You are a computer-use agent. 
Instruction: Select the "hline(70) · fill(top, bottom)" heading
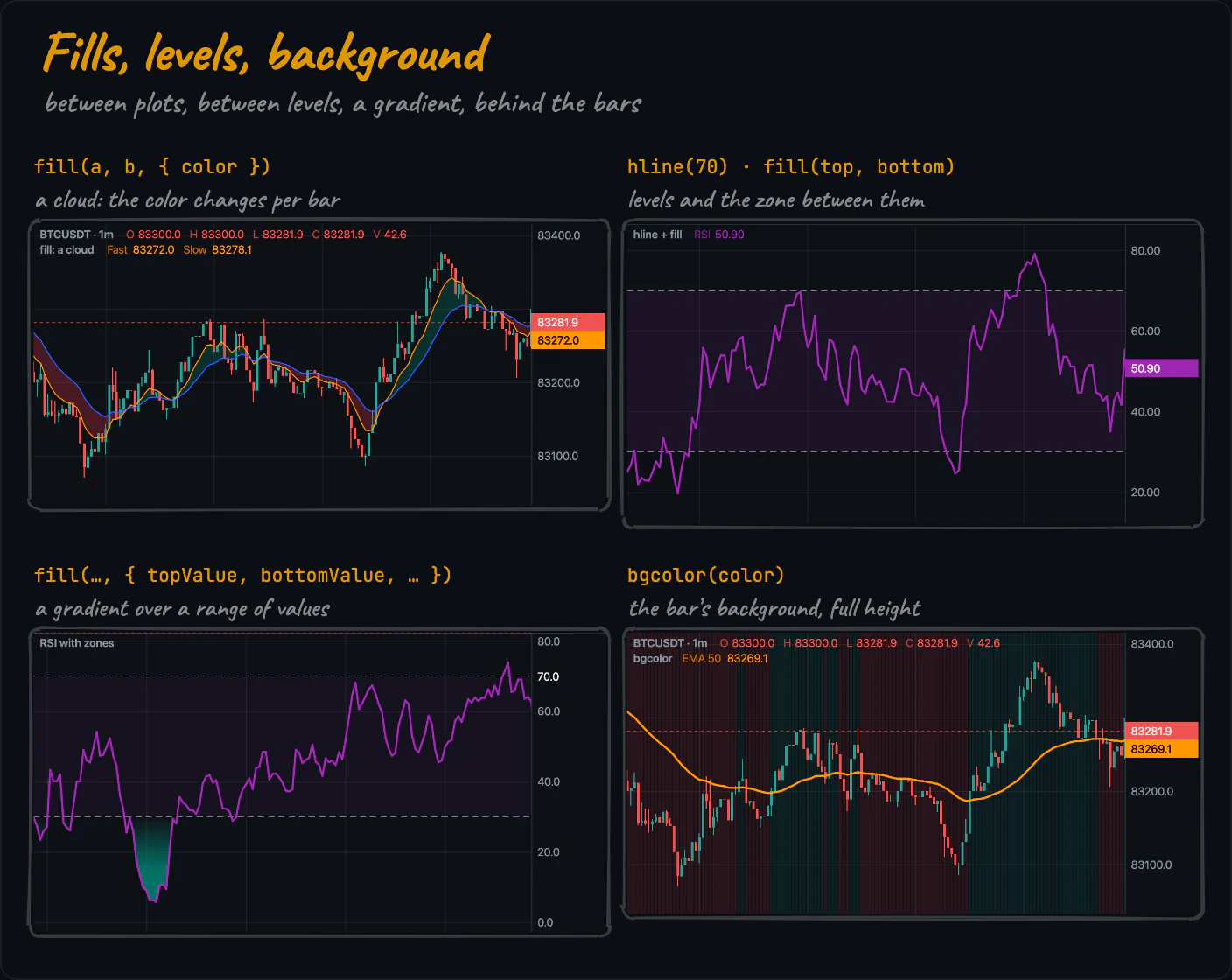[x=791, y=166]
